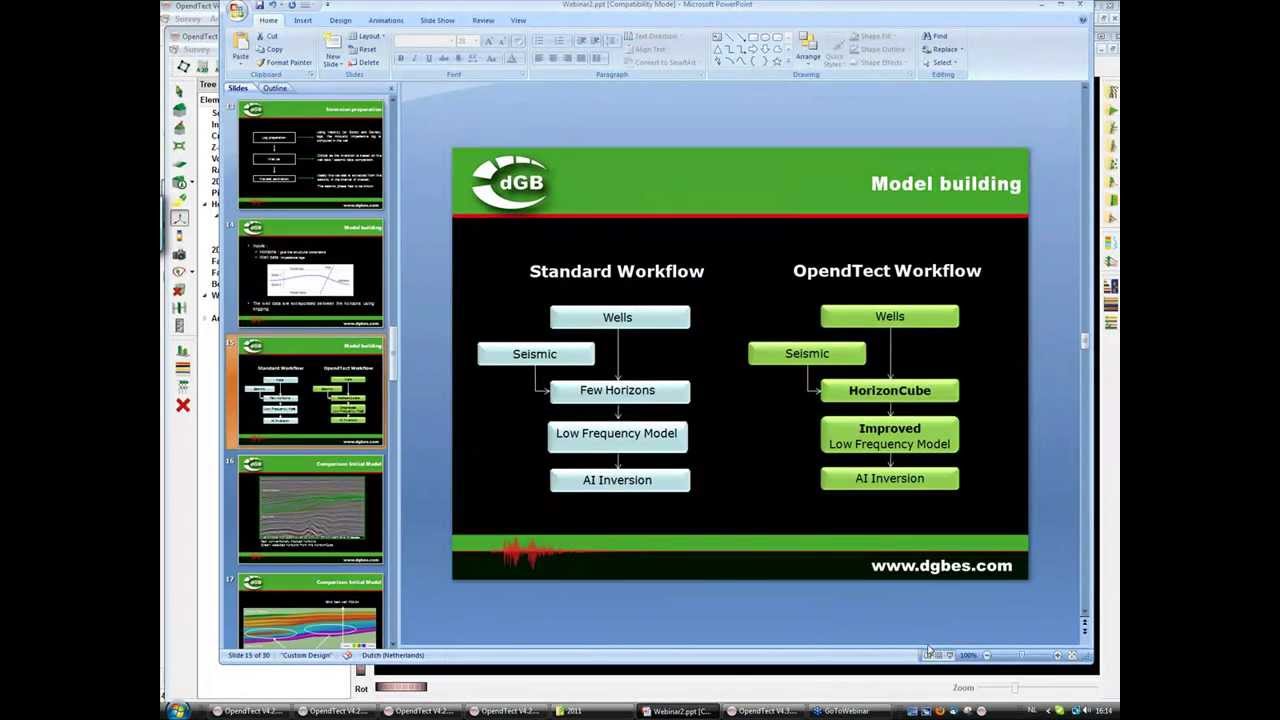Click the Zoom slider in OpendTect window

point(1015,688)
